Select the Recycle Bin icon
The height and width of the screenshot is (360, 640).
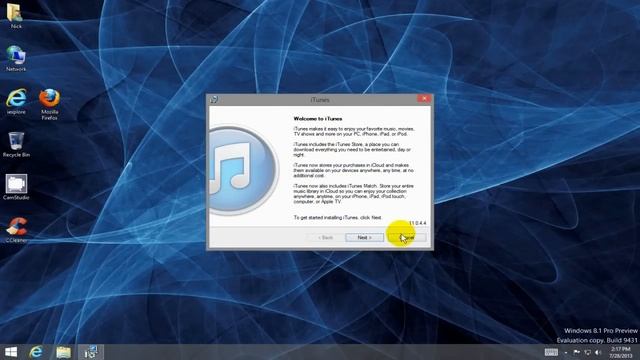point(16,144)
